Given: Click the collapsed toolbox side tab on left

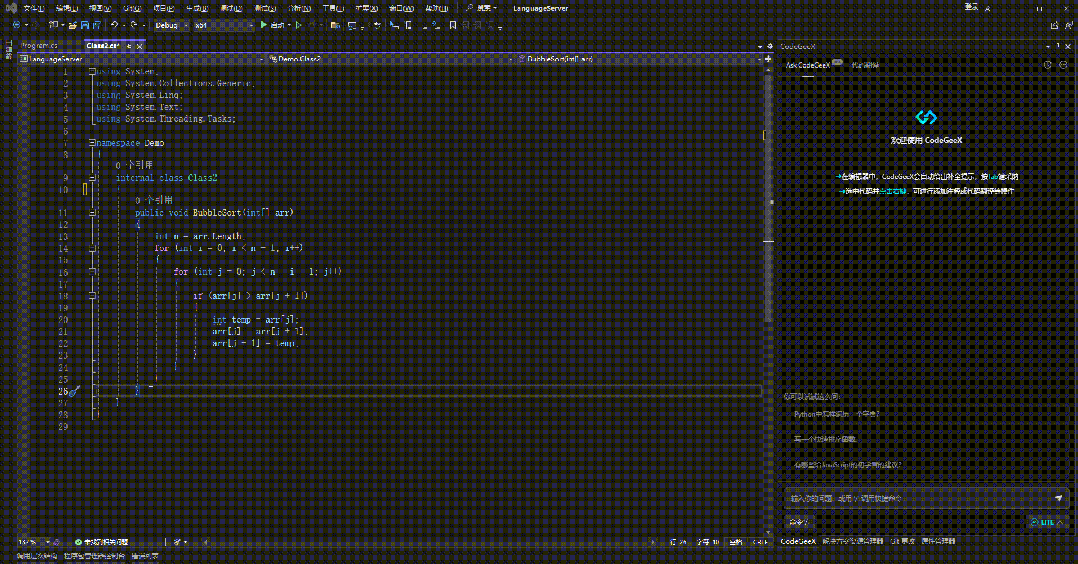Looking at the screenshot, I should pos(8,50).
